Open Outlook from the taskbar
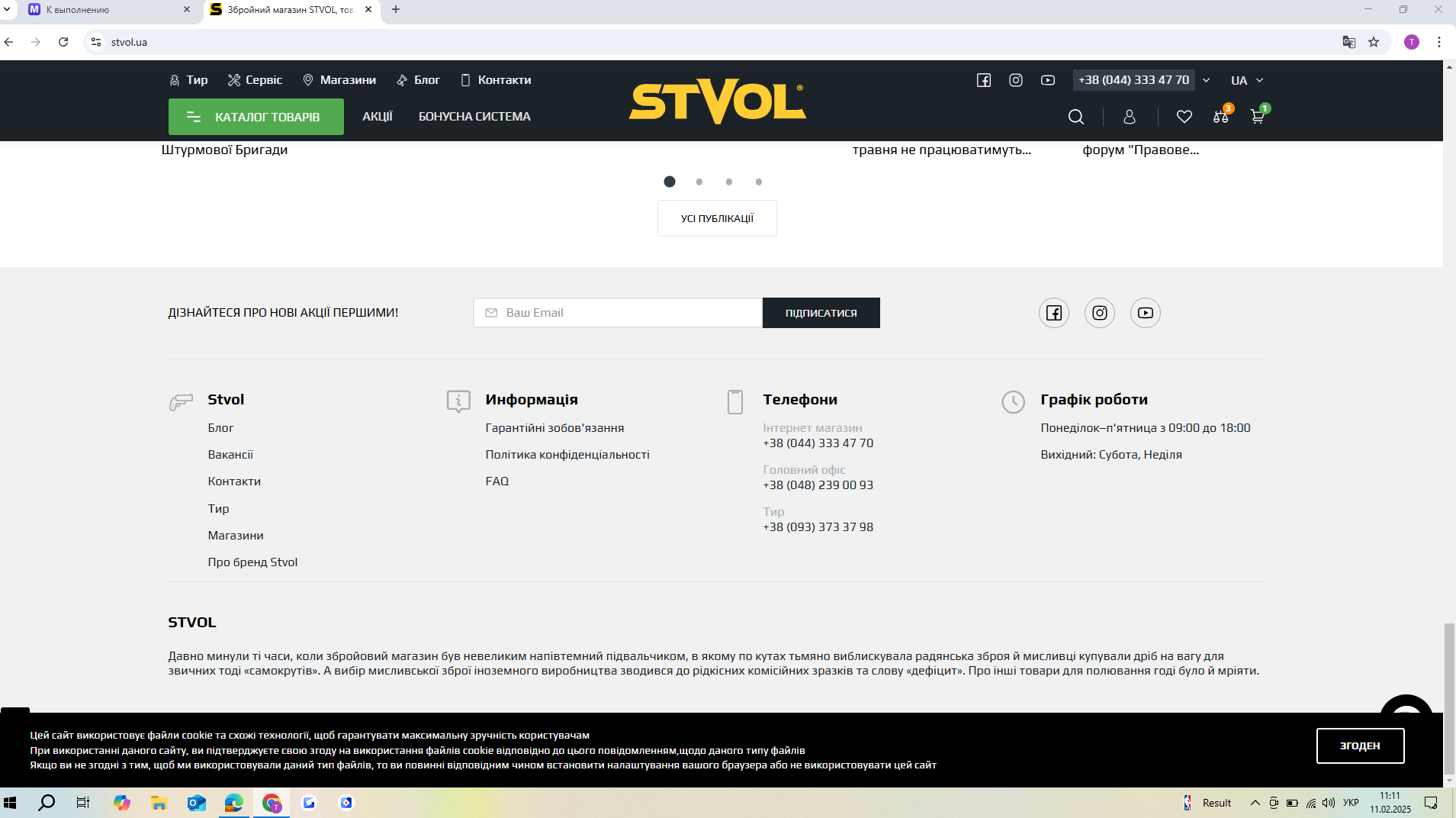1456x818 pixels. 196,803
